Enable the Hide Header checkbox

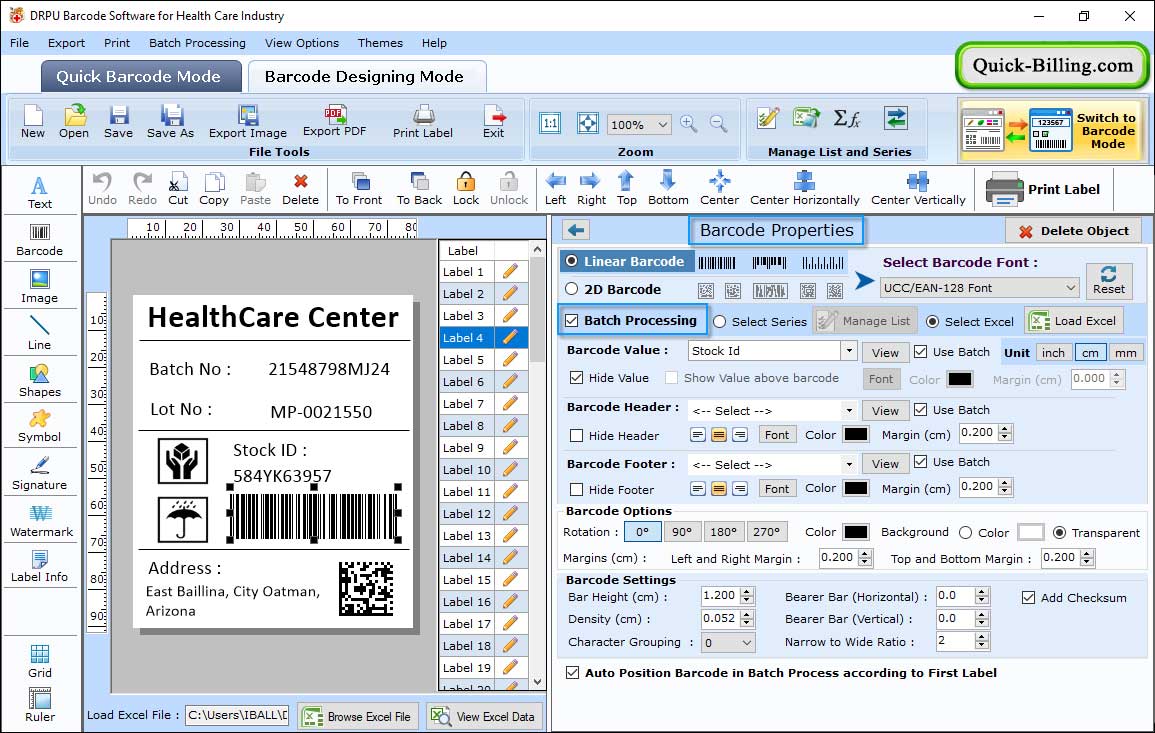click(x=577, y=435)
